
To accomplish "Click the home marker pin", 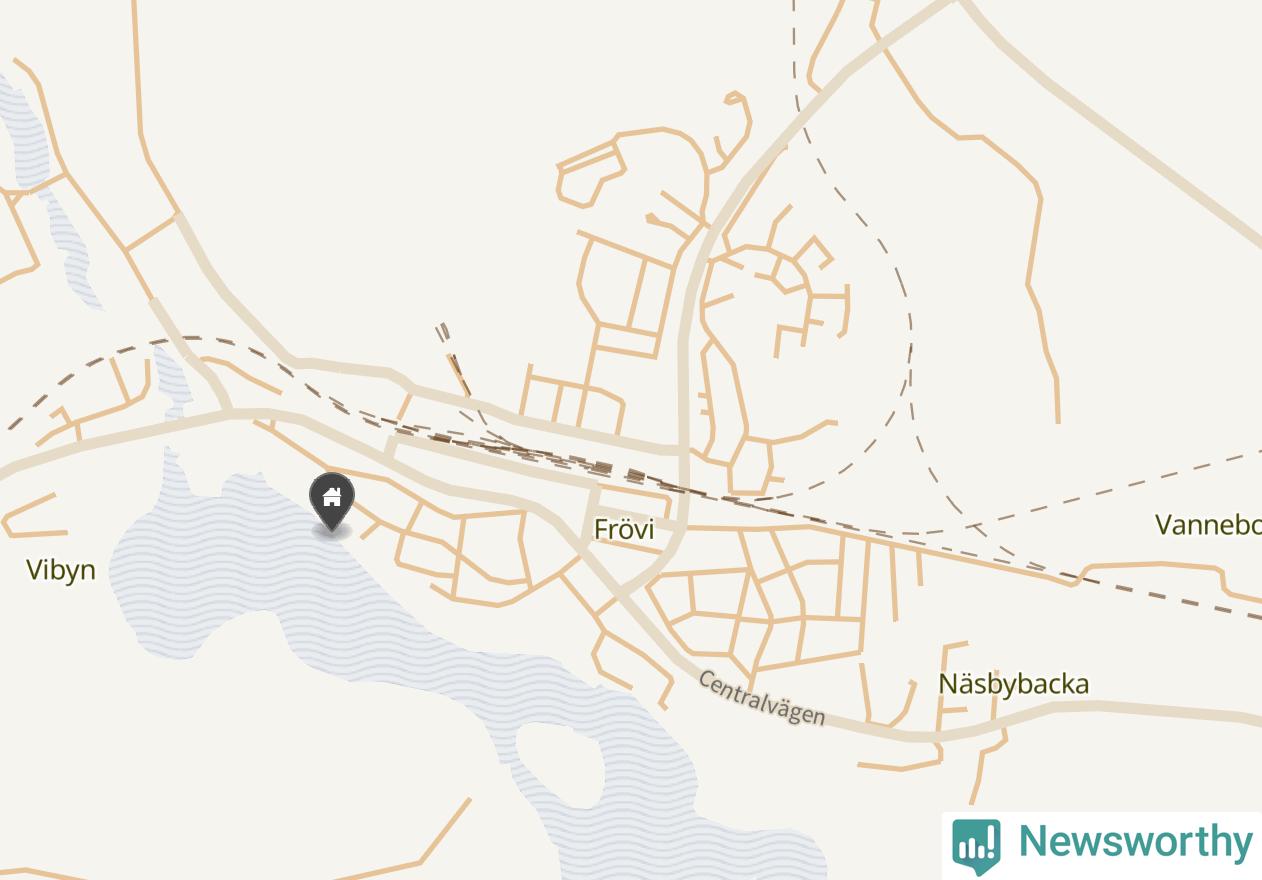I will point(332,502).
